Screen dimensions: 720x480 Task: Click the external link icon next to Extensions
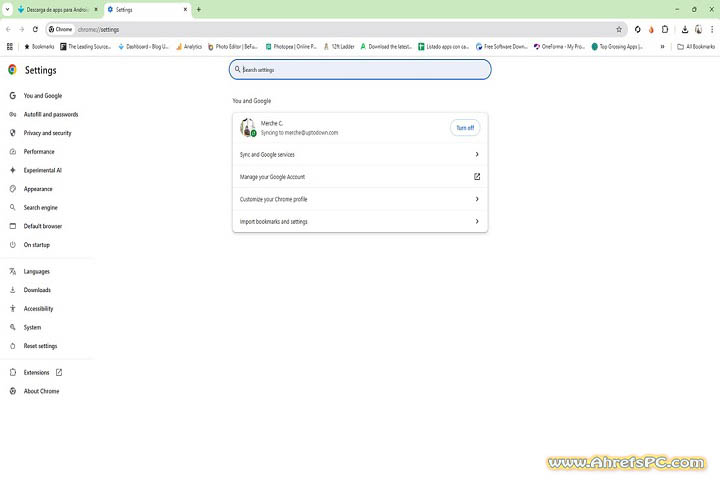point(59,373)
